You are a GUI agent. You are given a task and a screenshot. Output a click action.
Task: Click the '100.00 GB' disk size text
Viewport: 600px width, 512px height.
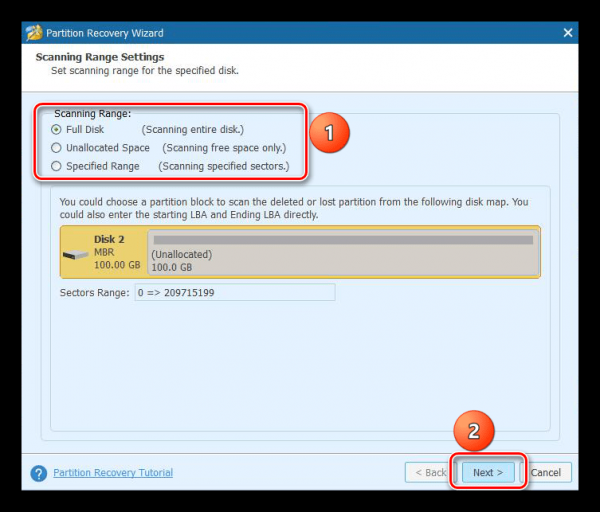click(117, 265)
